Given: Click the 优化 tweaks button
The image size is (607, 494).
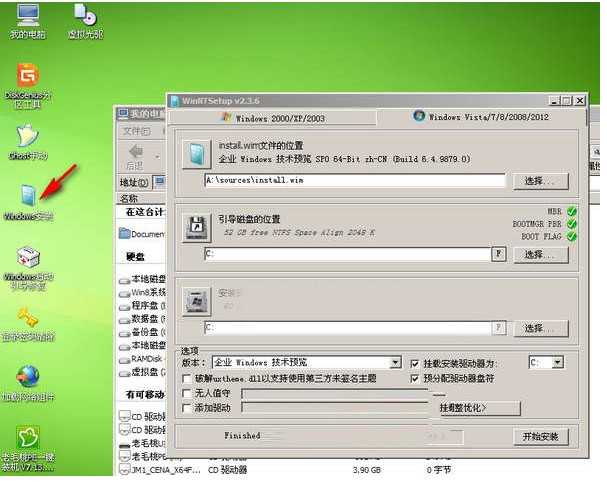Looking at the screenshot, I should (479, 408).
